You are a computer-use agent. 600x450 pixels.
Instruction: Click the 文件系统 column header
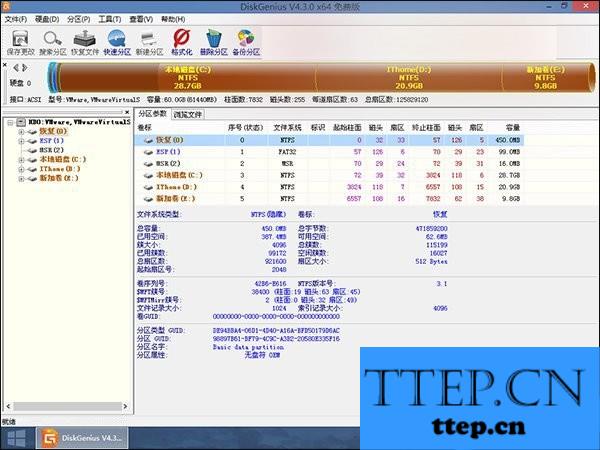coord(287,128)
